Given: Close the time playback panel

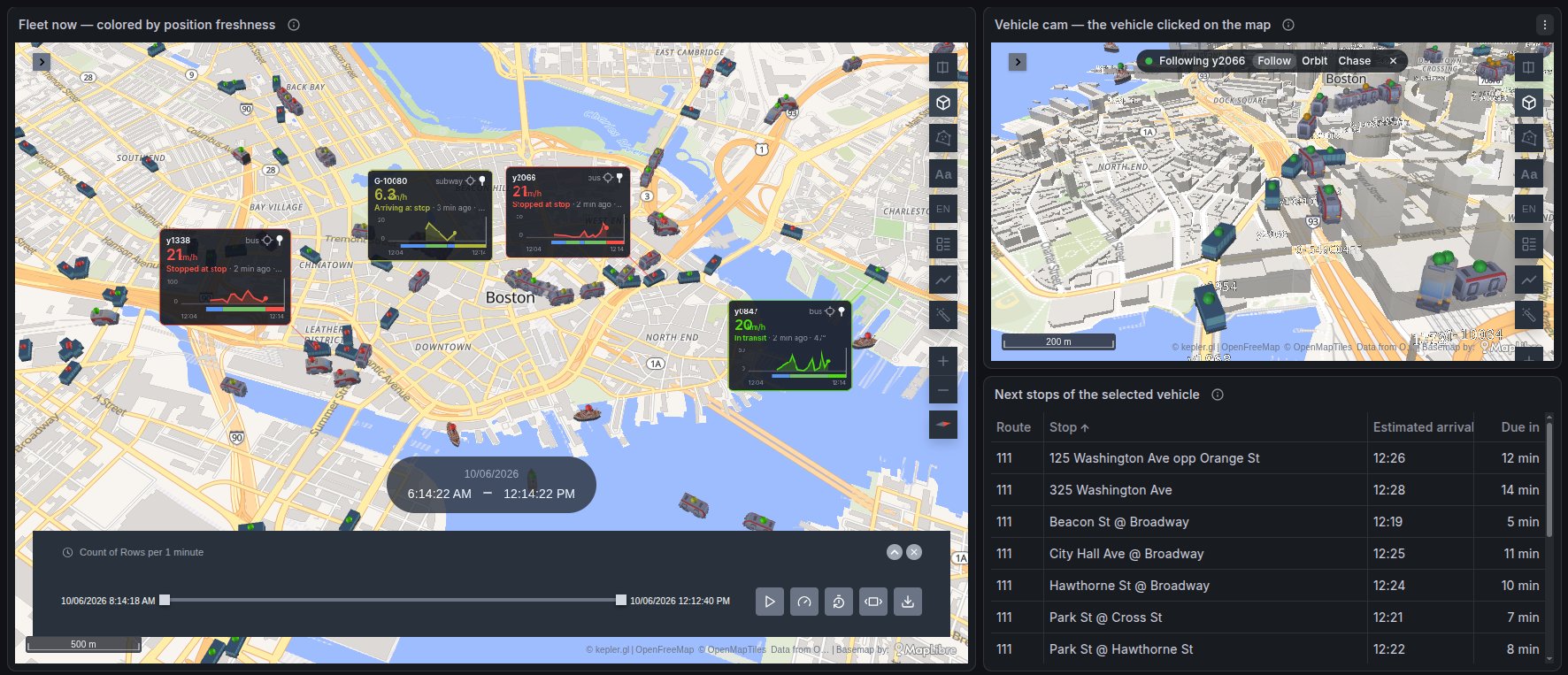Looking at the screenshot, I should pyautogui.click(x=914, y=552).
